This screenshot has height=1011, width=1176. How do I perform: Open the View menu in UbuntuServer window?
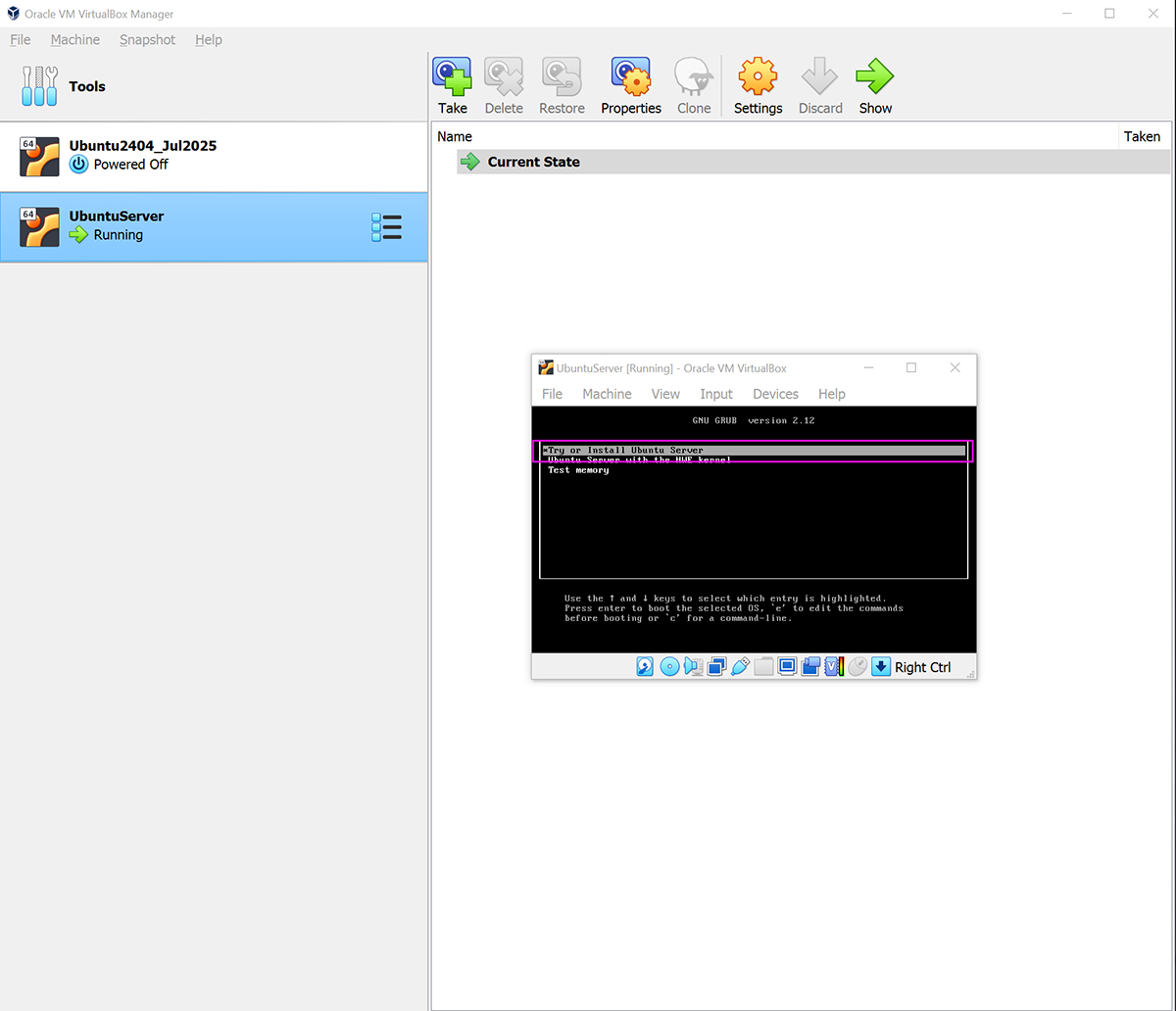[665, 394]
